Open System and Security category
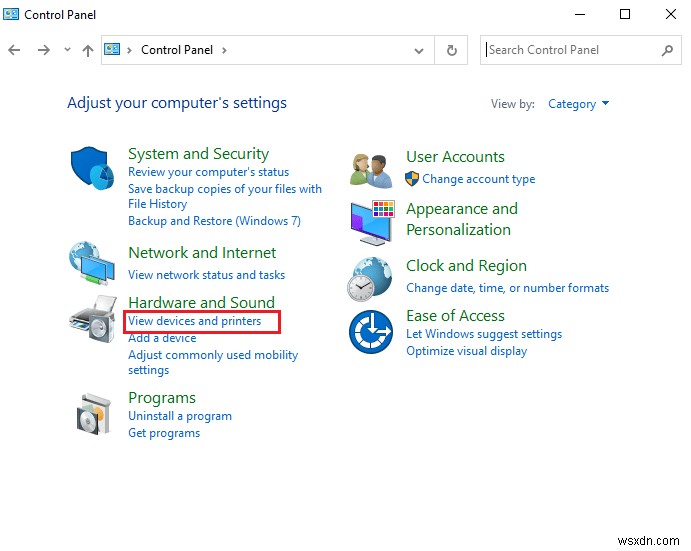 198,154
